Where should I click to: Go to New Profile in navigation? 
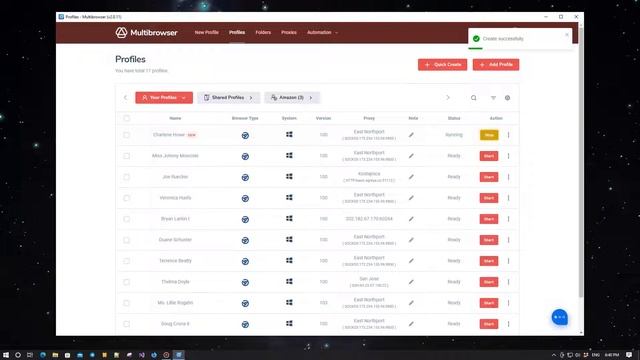point(207,32)
